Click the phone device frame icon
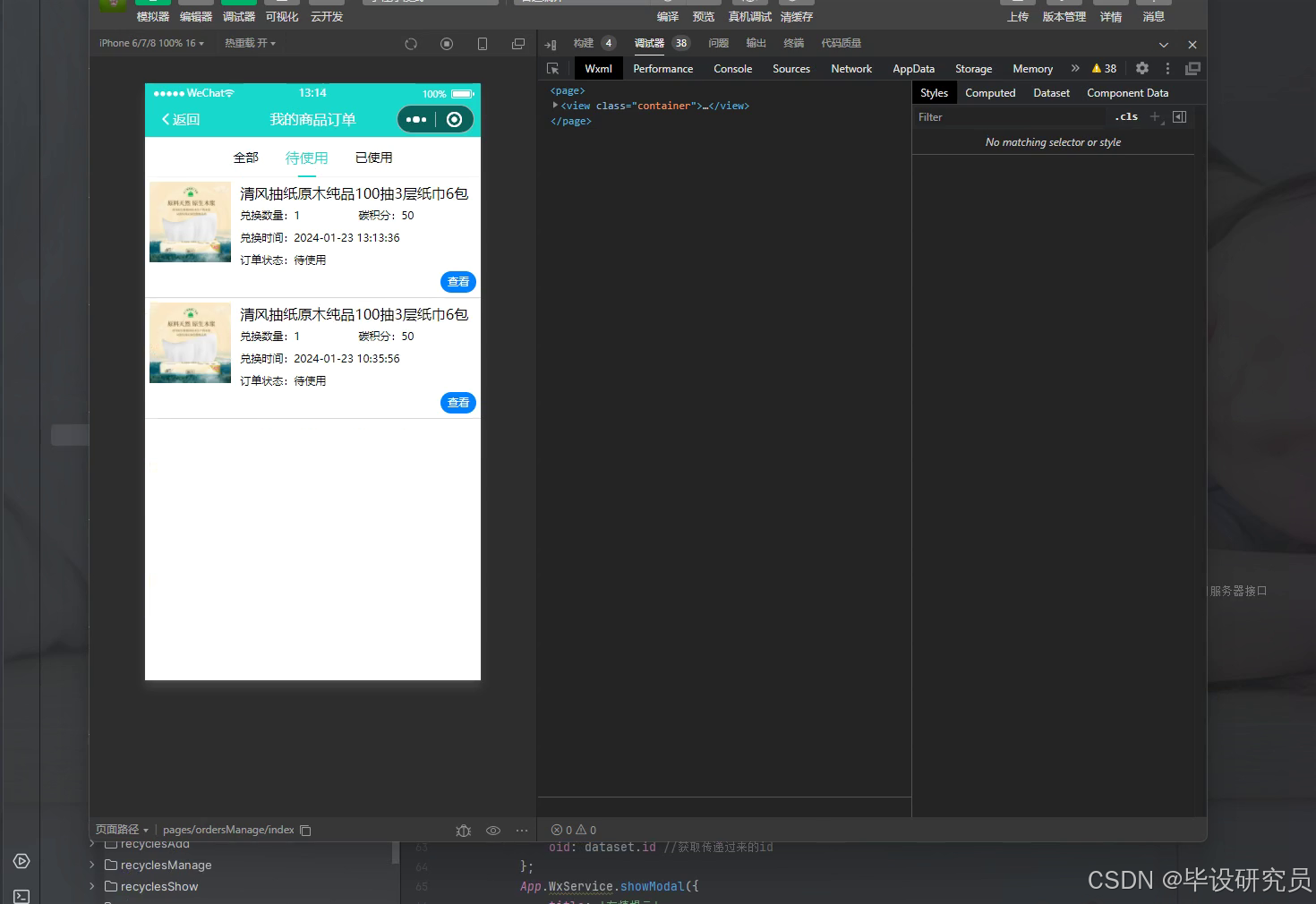This screenshot has height=904, width=1316. click(483, 44)
